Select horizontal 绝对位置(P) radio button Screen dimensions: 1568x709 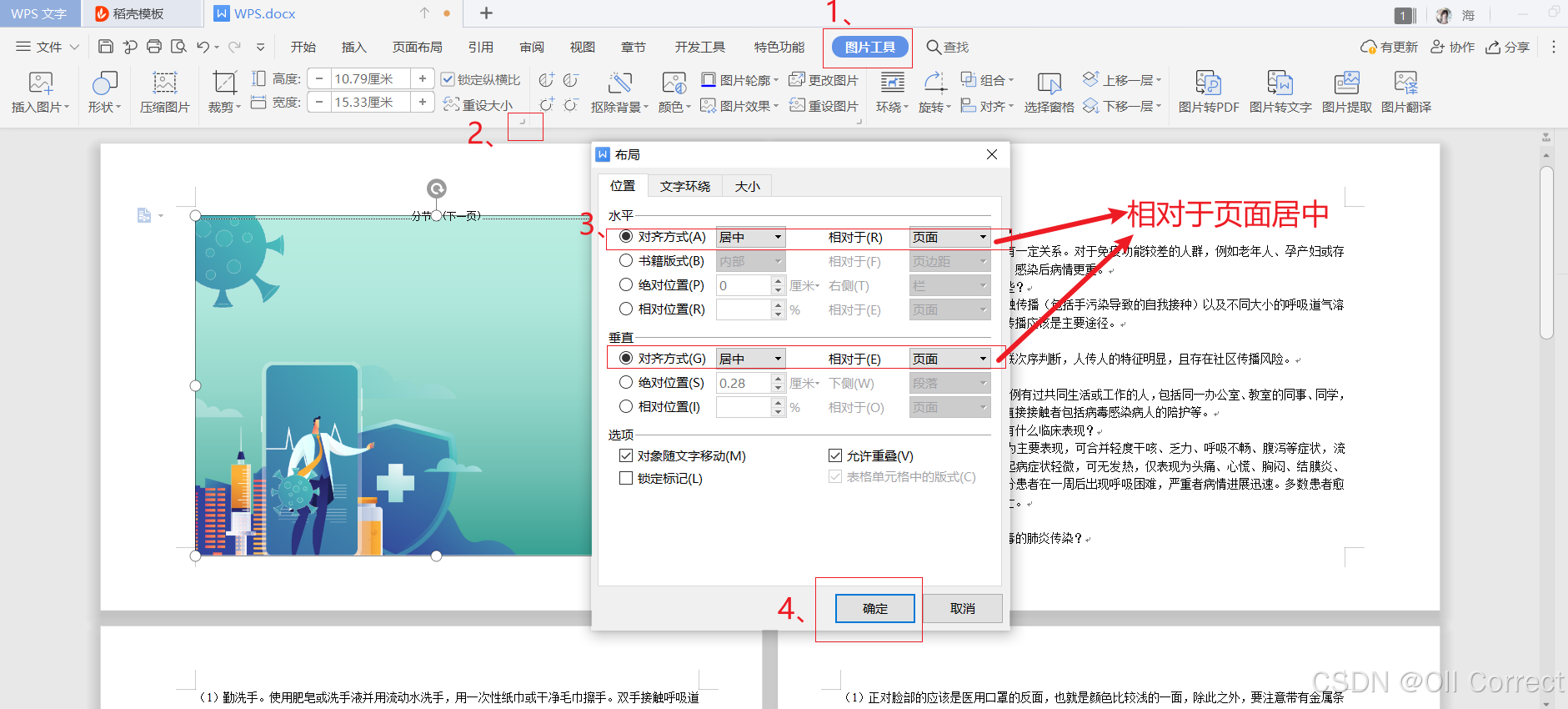pos(626,285)
